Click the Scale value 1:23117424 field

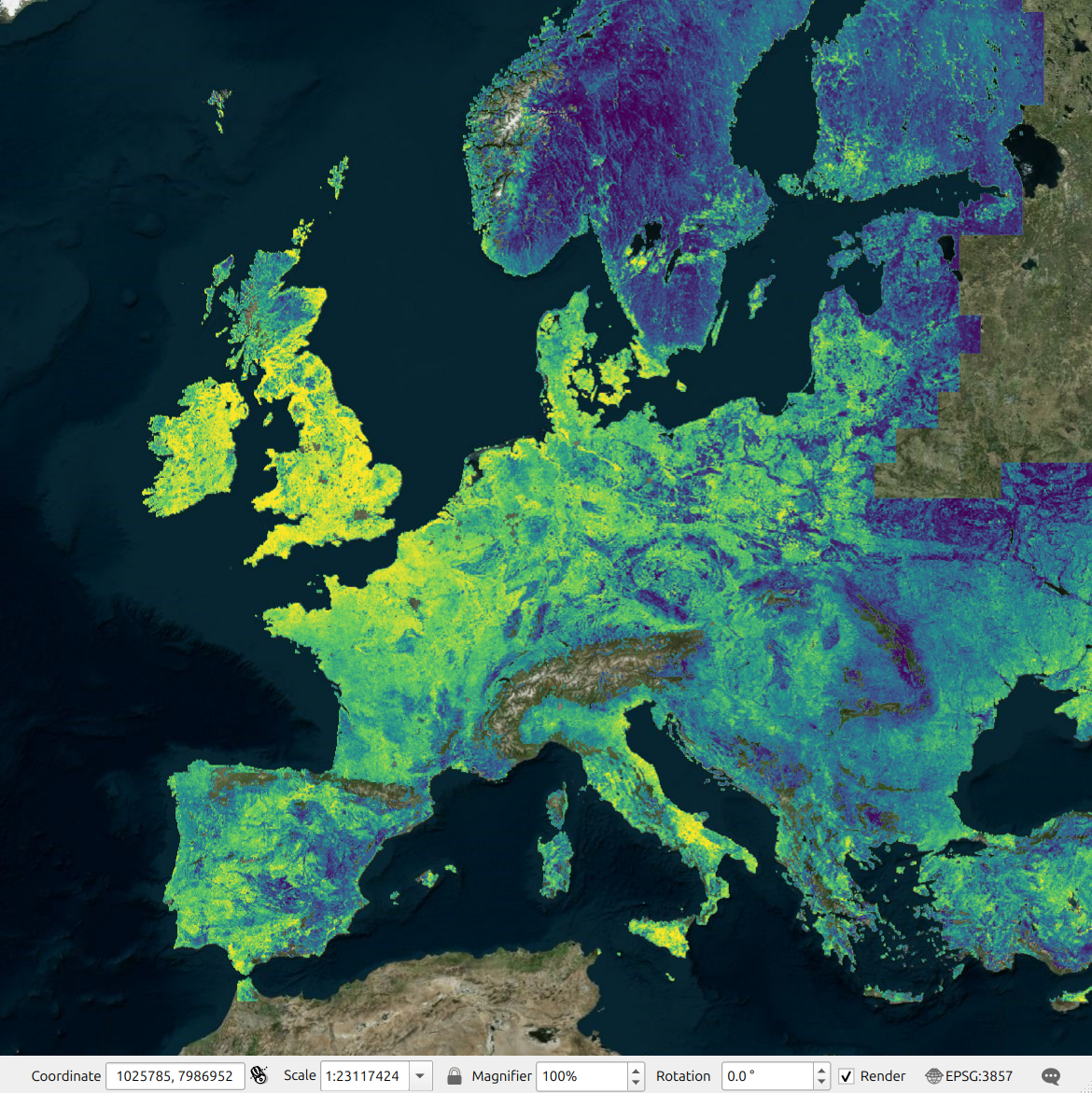364,1076
